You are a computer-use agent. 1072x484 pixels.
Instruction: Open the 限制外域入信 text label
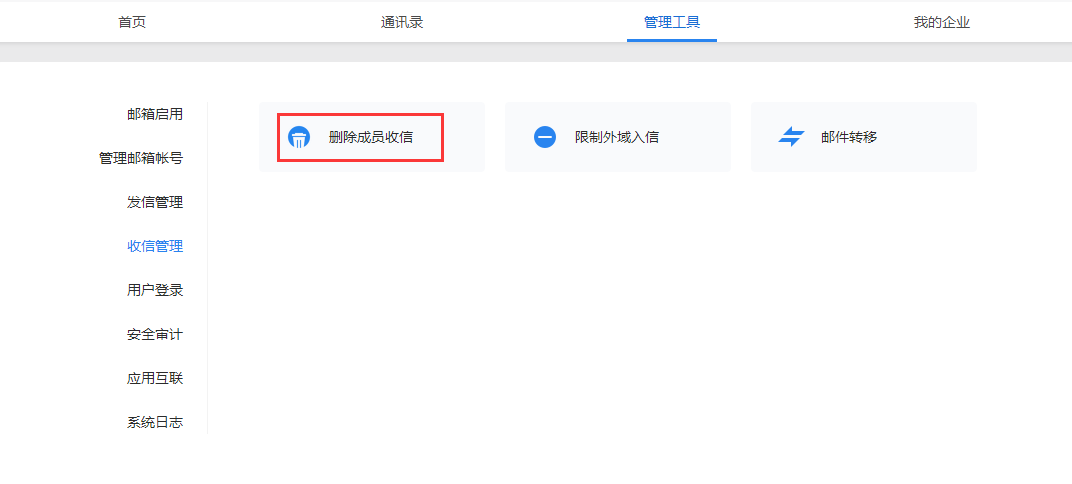point(616,138)
